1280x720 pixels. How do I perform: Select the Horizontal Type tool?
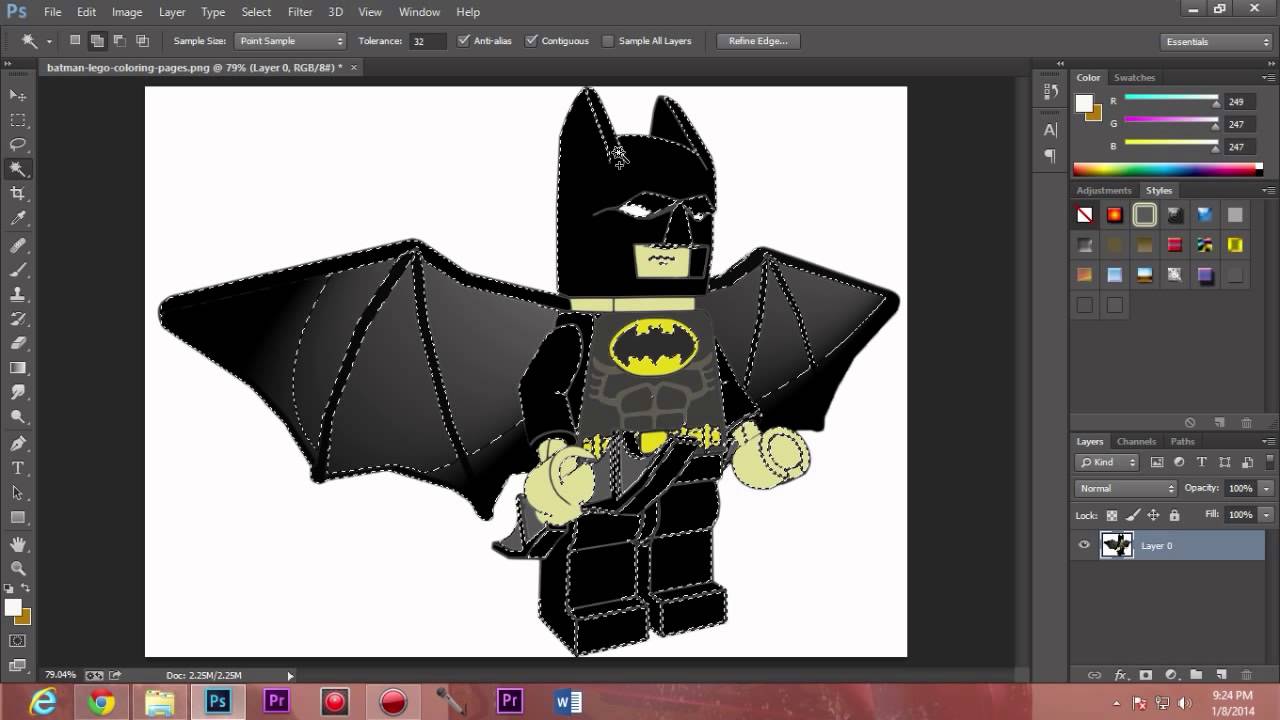pos(18,467)
